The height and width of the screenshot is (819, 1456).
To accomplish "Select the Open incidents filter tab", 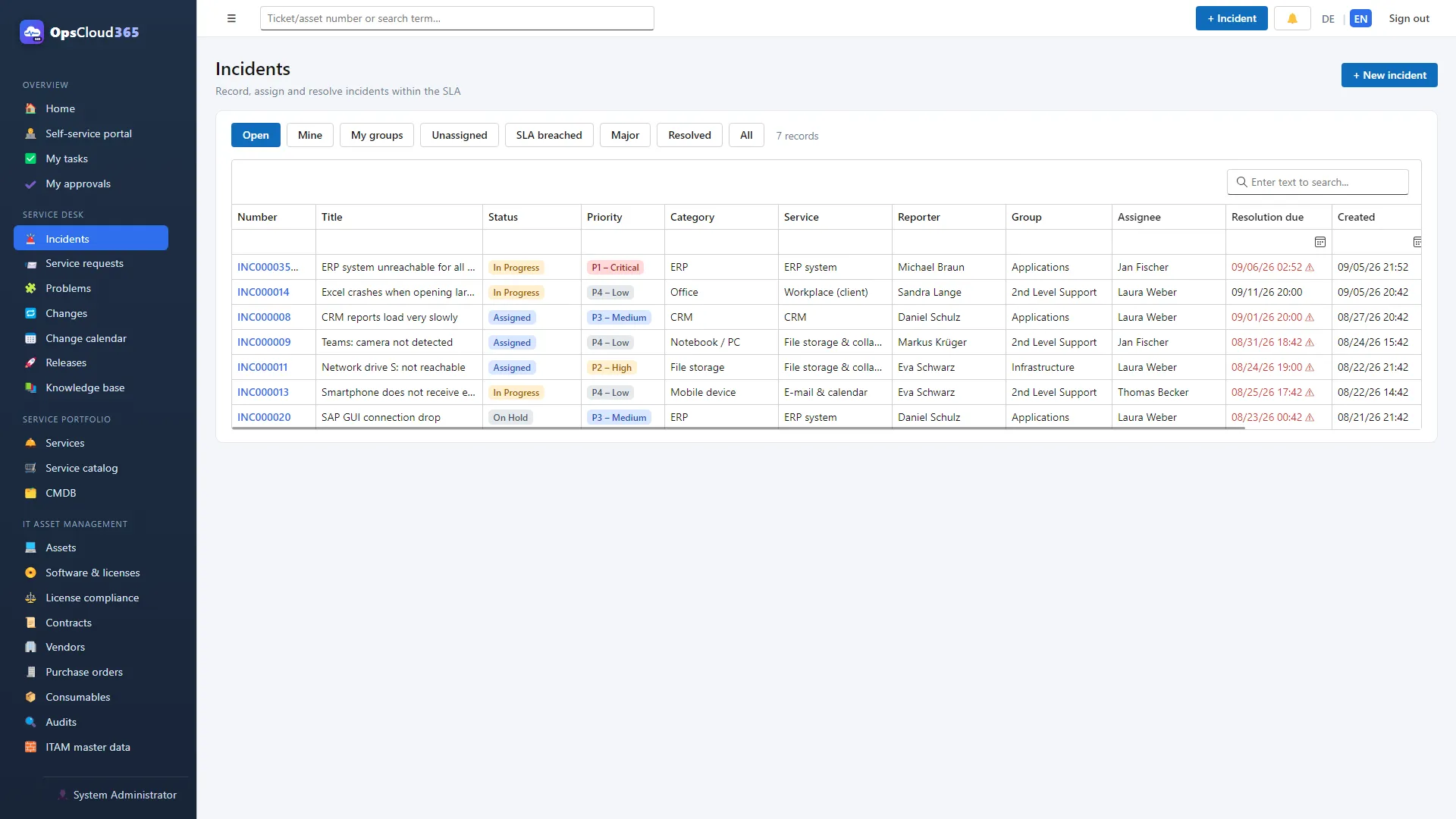I will click(x=256, y=135).
